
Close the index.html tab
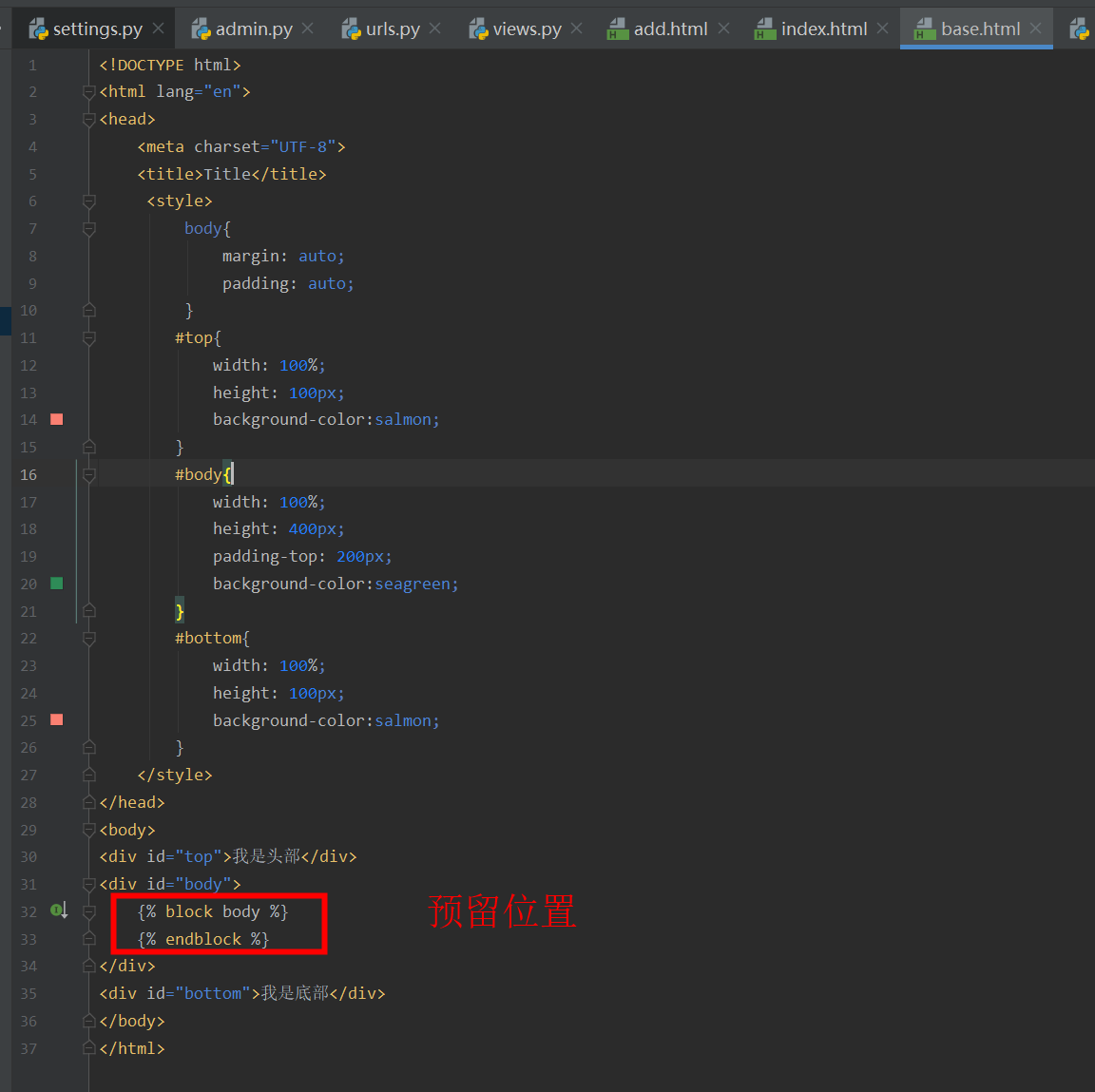[883, 28]
